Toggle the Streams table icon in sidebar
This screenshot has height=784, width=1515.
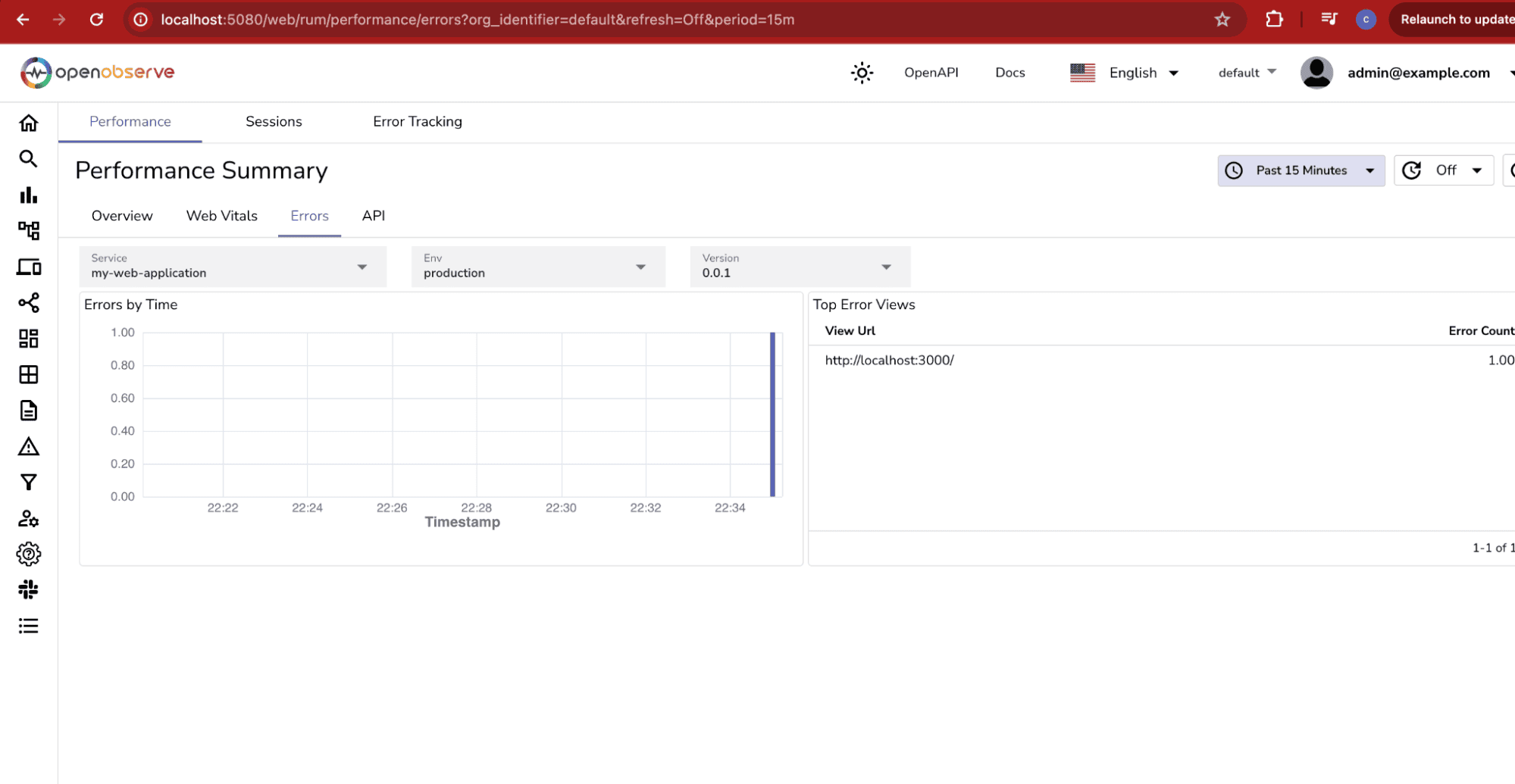point(28,374)
